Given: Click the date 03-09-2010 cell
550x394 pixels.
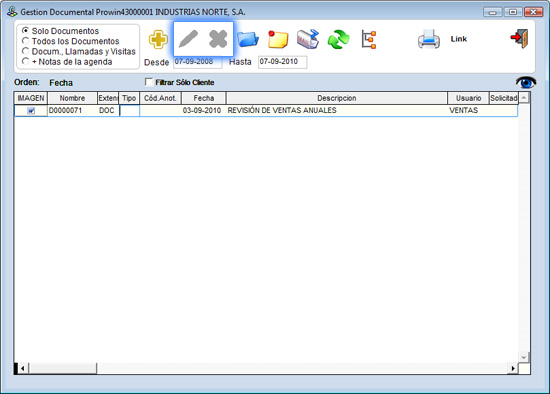Looking at the screenshot, I should click(202, 111).
